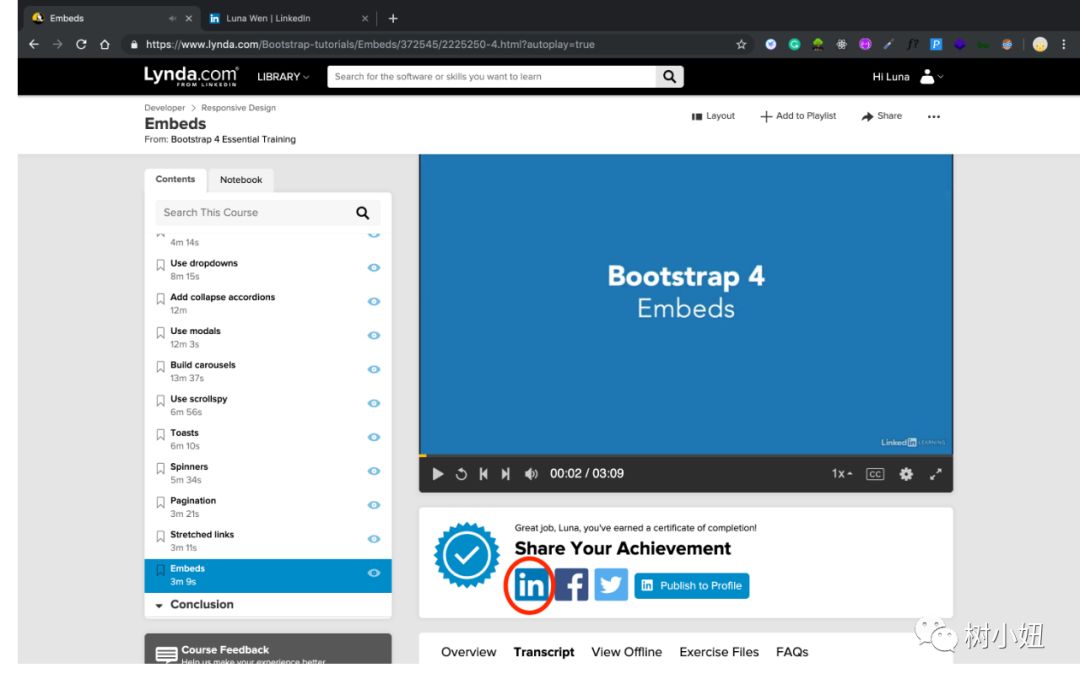Replay the video with the rewind icon
Image resolution: width=1080 pixels, height=684 pixels.
click(461, 474)
